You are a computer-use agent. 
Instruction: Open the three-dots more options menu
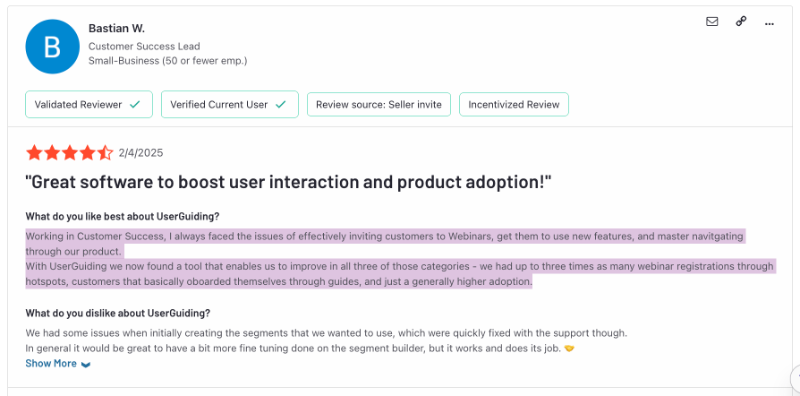[769, 24]
